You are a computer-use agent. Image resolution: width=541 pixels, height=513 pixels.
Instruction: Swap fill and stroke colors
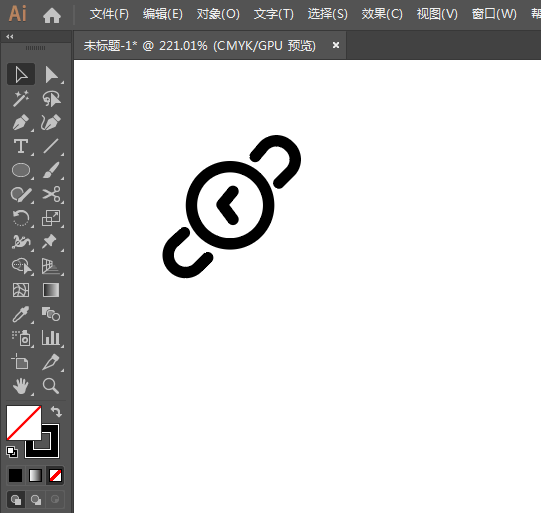tap(56, 412)
